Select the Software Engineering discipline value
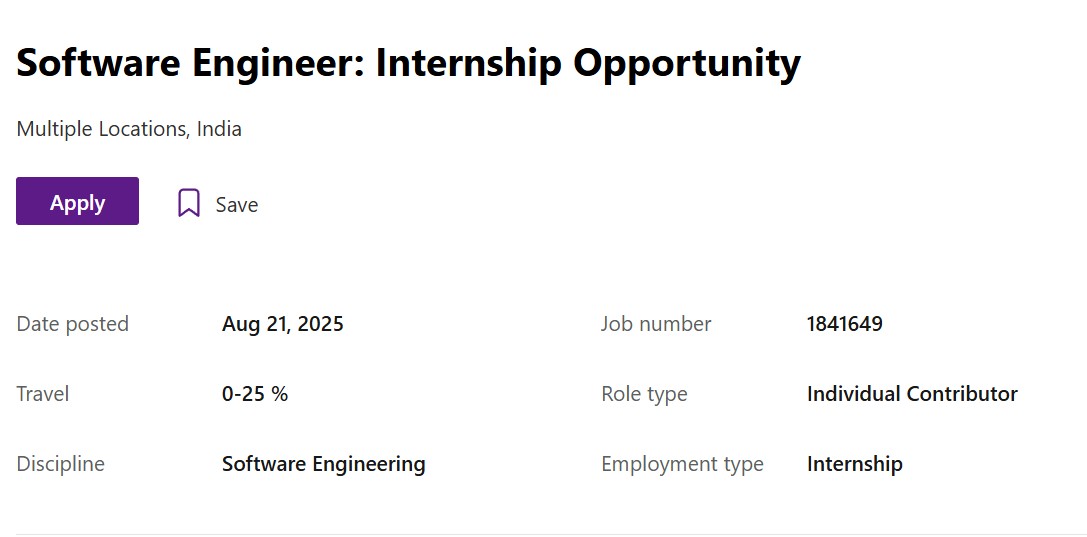Viewport: 1087px width, 537px height. click(x=324, y=464)
